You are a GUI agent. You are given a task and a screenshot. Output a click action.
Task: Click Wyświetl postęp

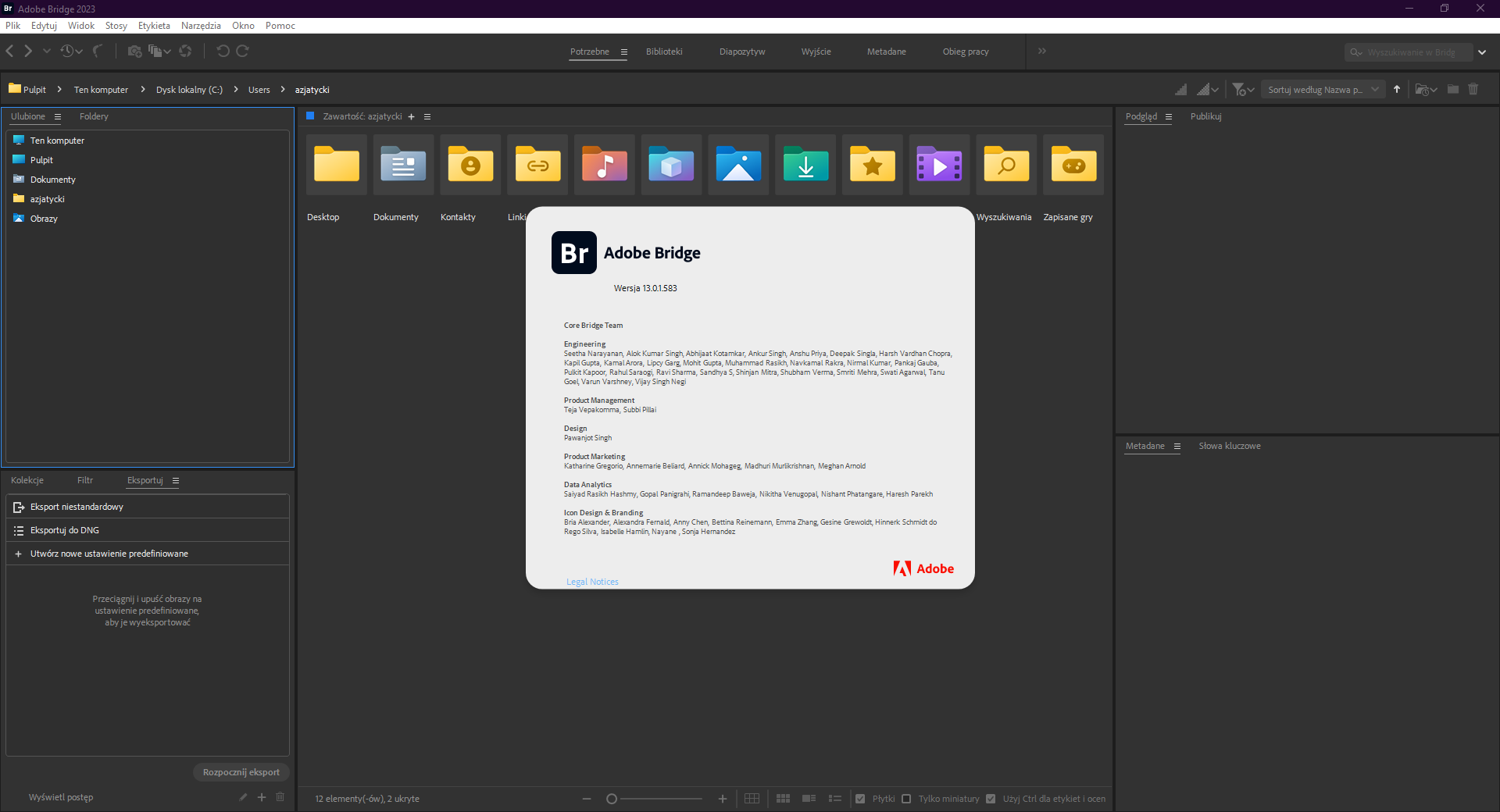click(x=61, y=797)
